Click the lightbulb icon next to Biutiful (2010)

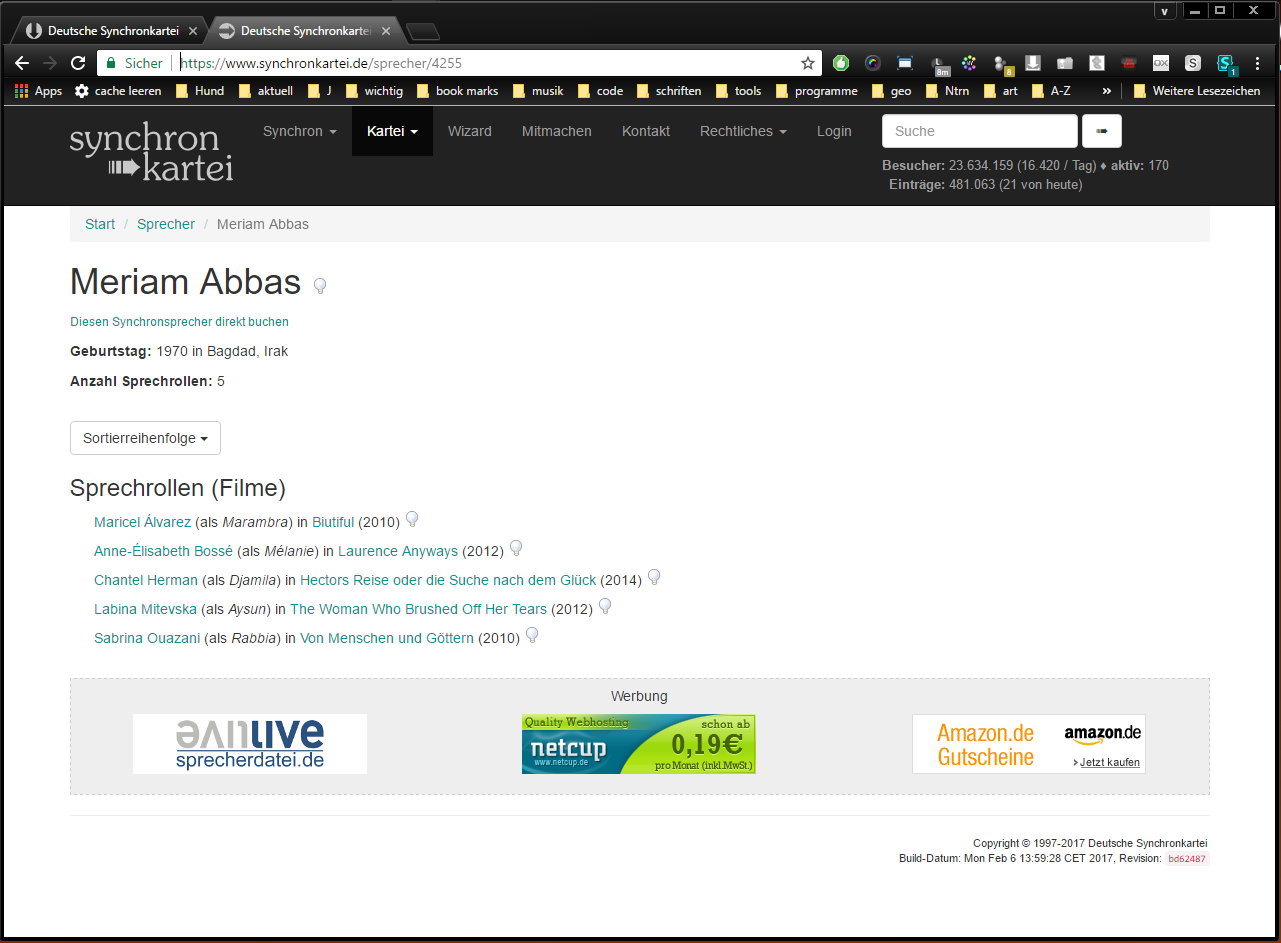click(x=411, y=520)
